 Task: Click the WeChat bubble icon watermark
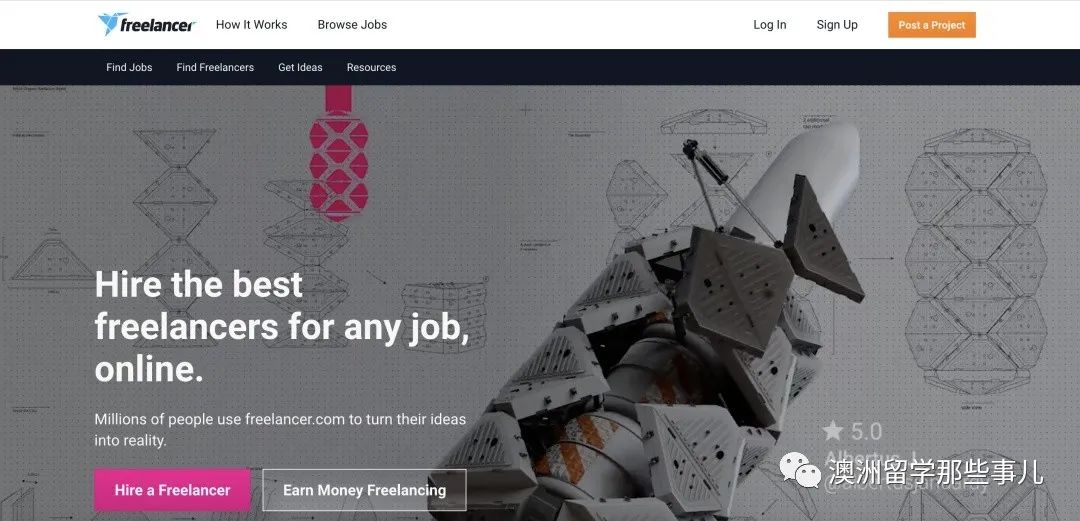coord(800,470)
